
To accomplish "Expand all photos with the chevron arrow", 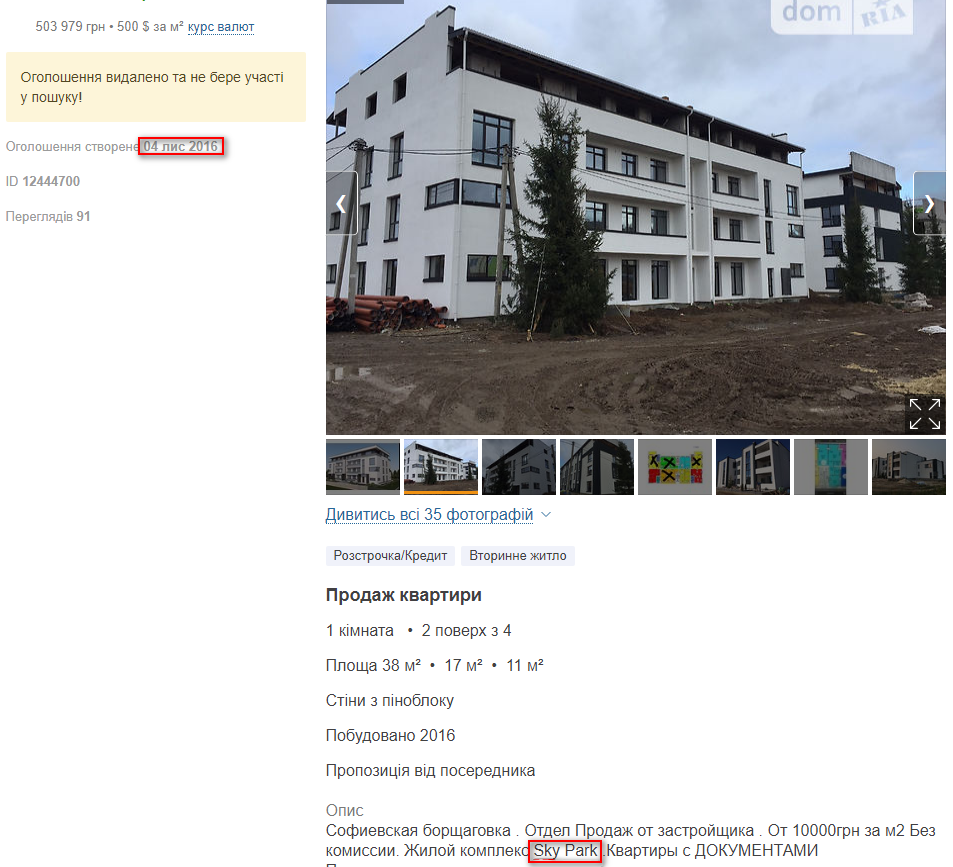I will [546, 515].
